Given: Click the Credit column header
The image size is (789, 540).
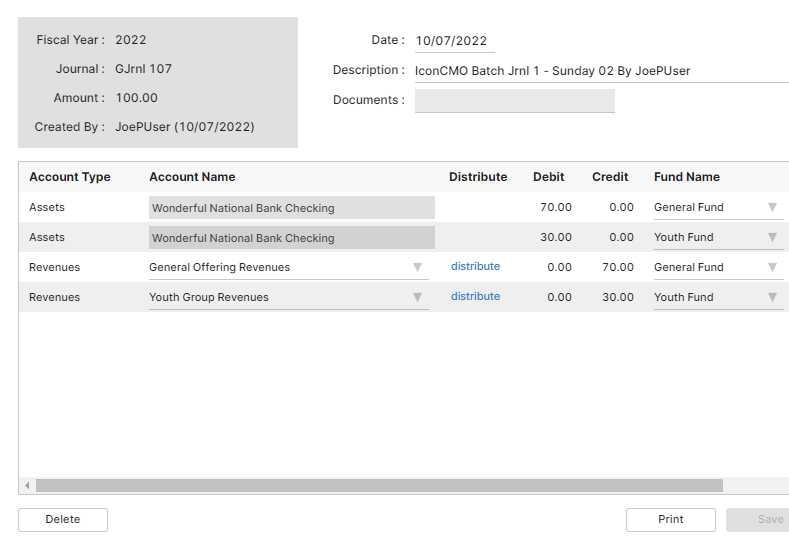Looking at the screenshot, I should pyautogui.click(x=610, y=177).
